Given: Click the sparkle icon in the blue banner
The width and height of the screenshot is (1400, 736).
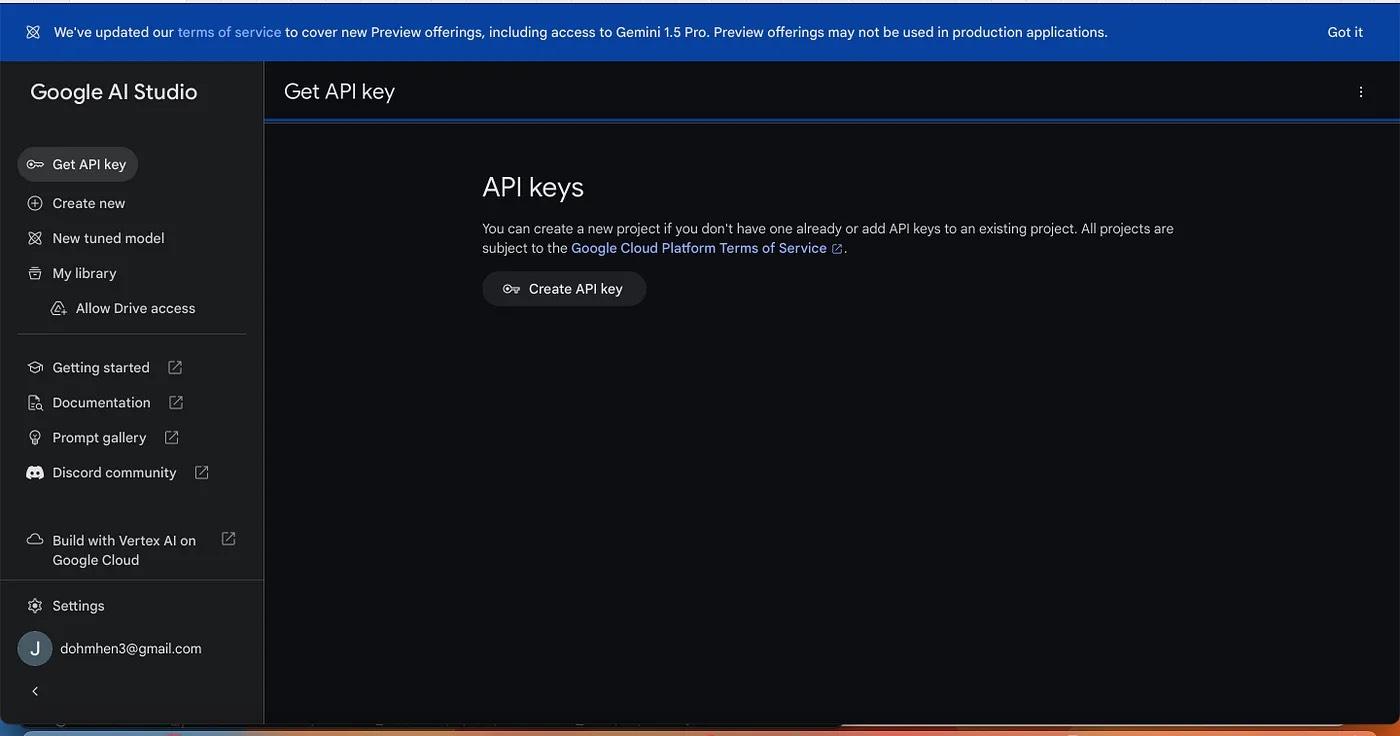Looking at the screenshot, I should (33, 32).
